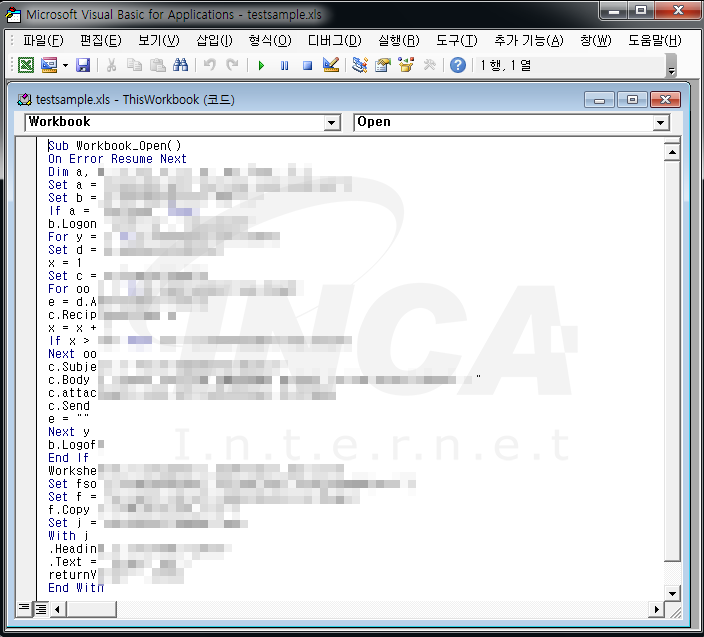Image resolution: width=704 pixels, height=637 pixels.
Task: Click the 'x = 1' code line
Action: click(65, 263)
